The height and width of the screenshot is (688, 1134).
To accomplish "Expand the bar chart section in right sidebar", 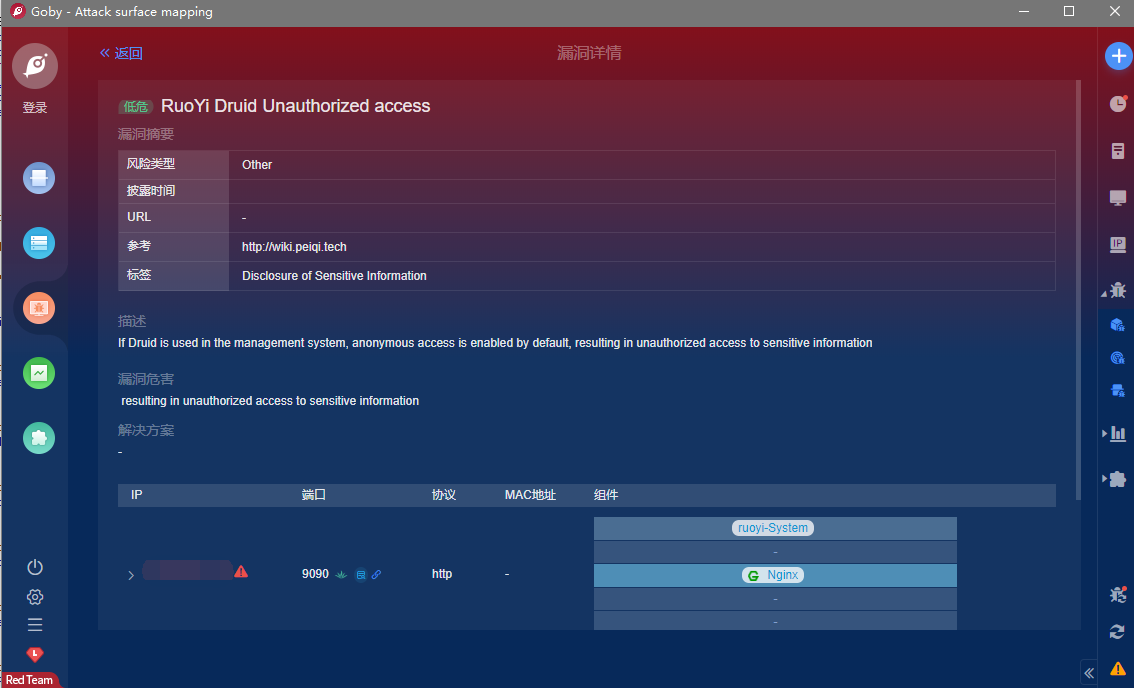I will coord(1106,433).
